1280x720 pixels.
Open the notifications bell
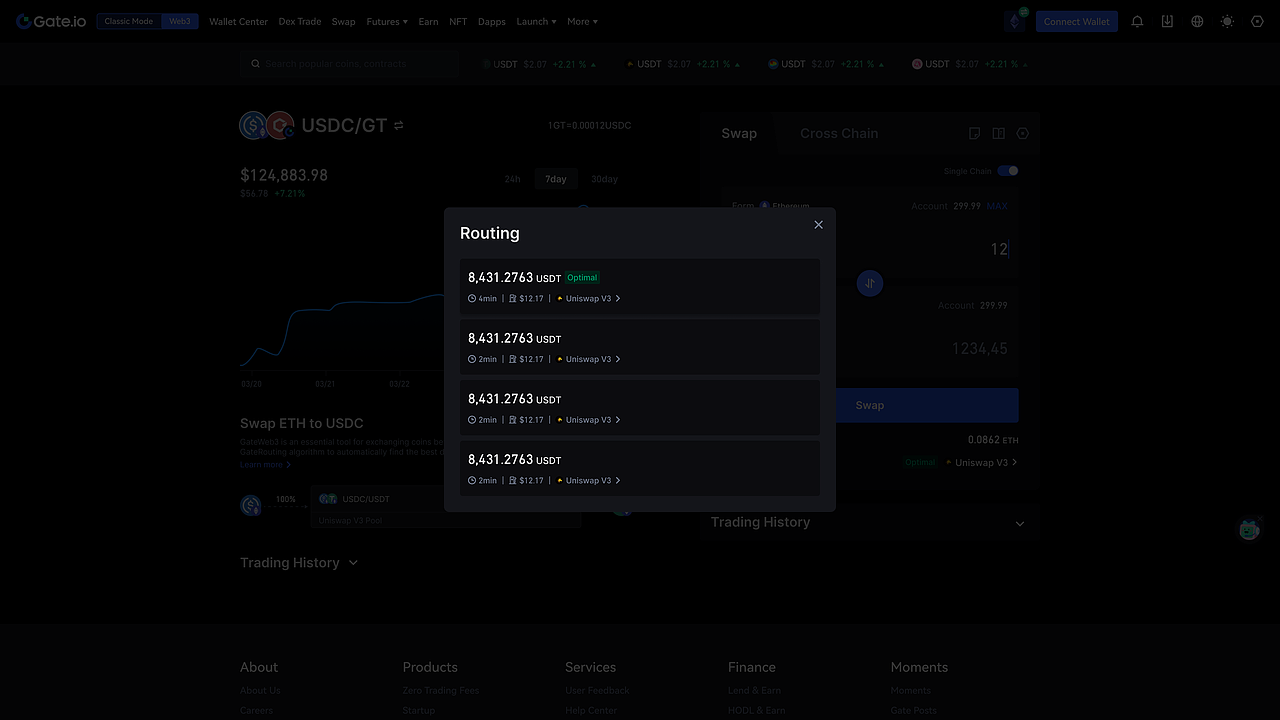pyautogui.click(x=1137, y=21)
